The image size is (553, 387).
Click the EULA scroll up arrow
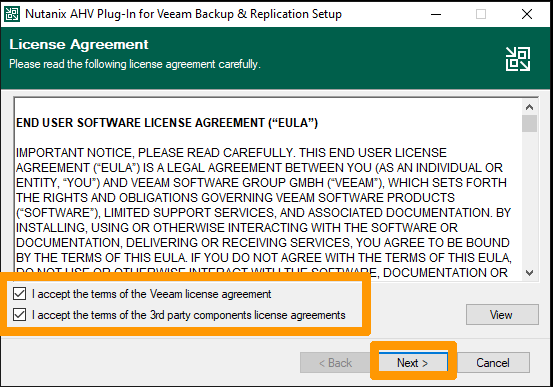529,107
